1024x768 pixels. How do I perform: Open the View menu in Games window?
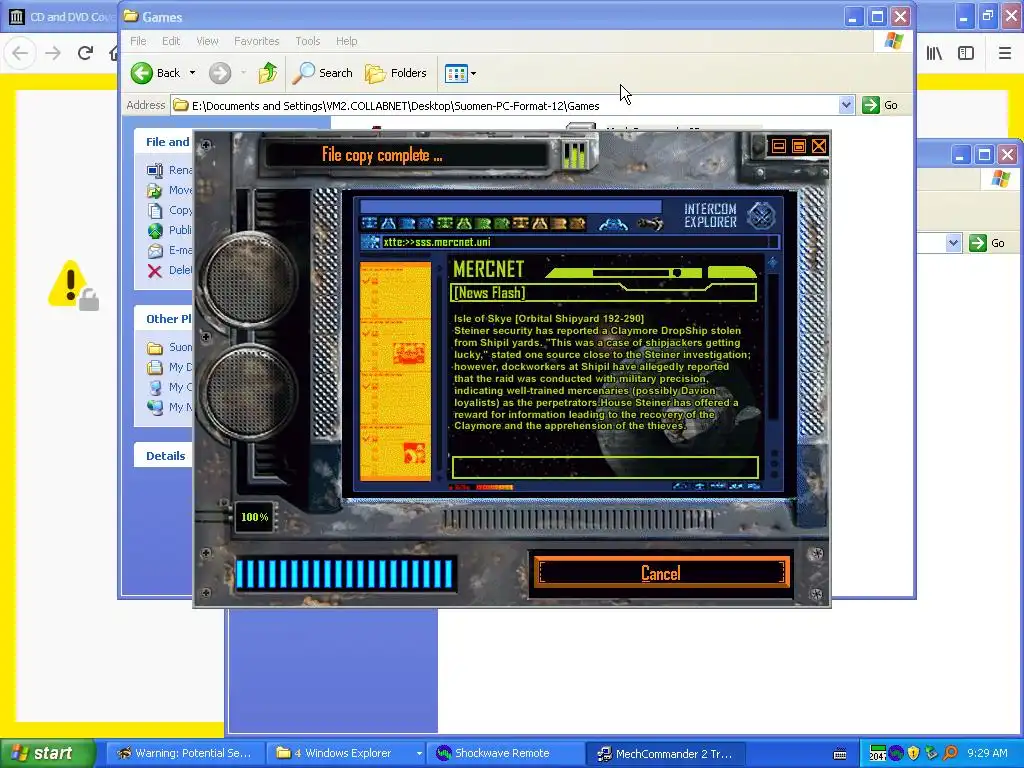pos(208,41)
